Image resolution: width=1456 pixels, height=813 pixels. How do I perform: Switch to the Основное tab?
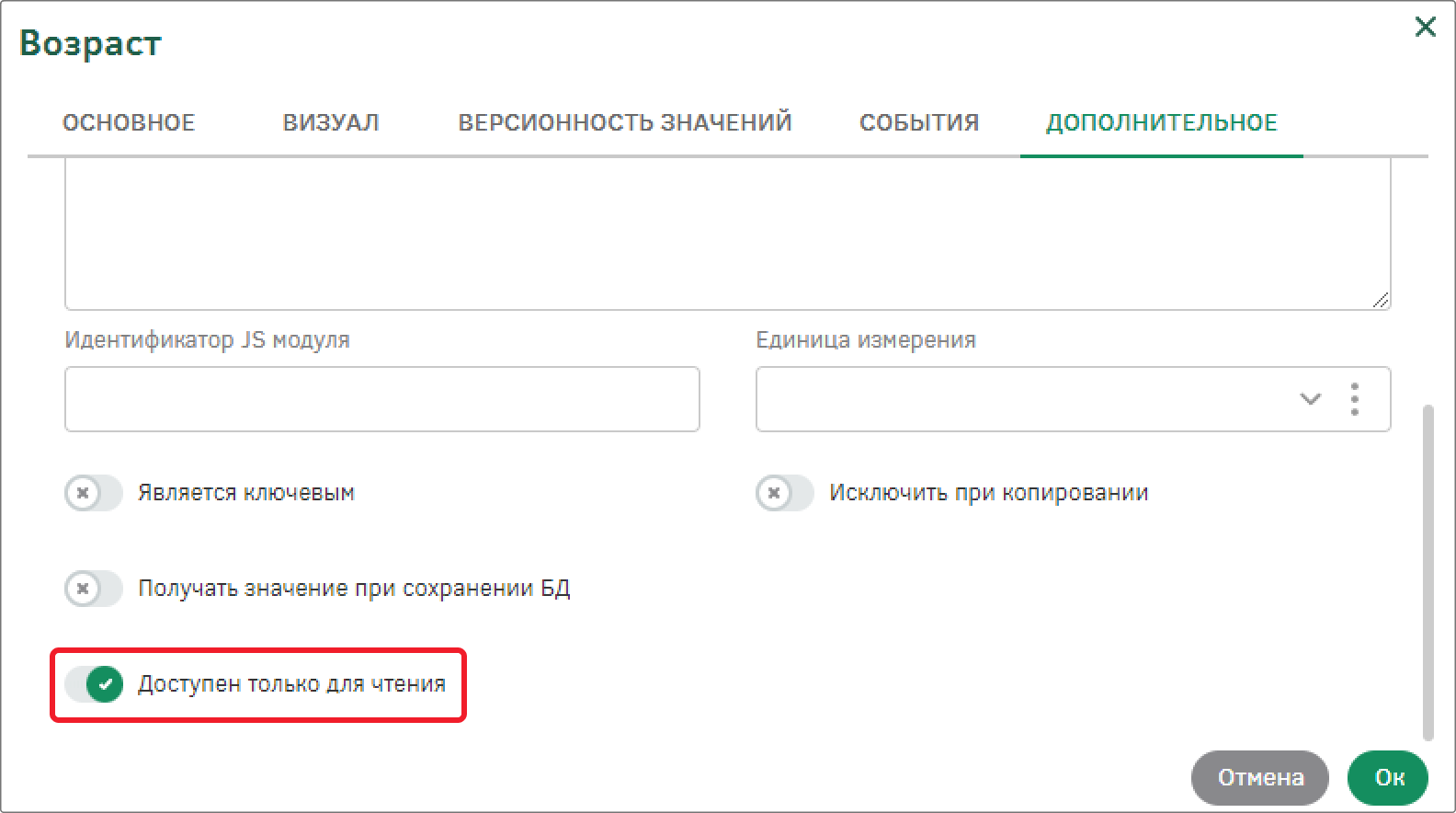[129, 122]
